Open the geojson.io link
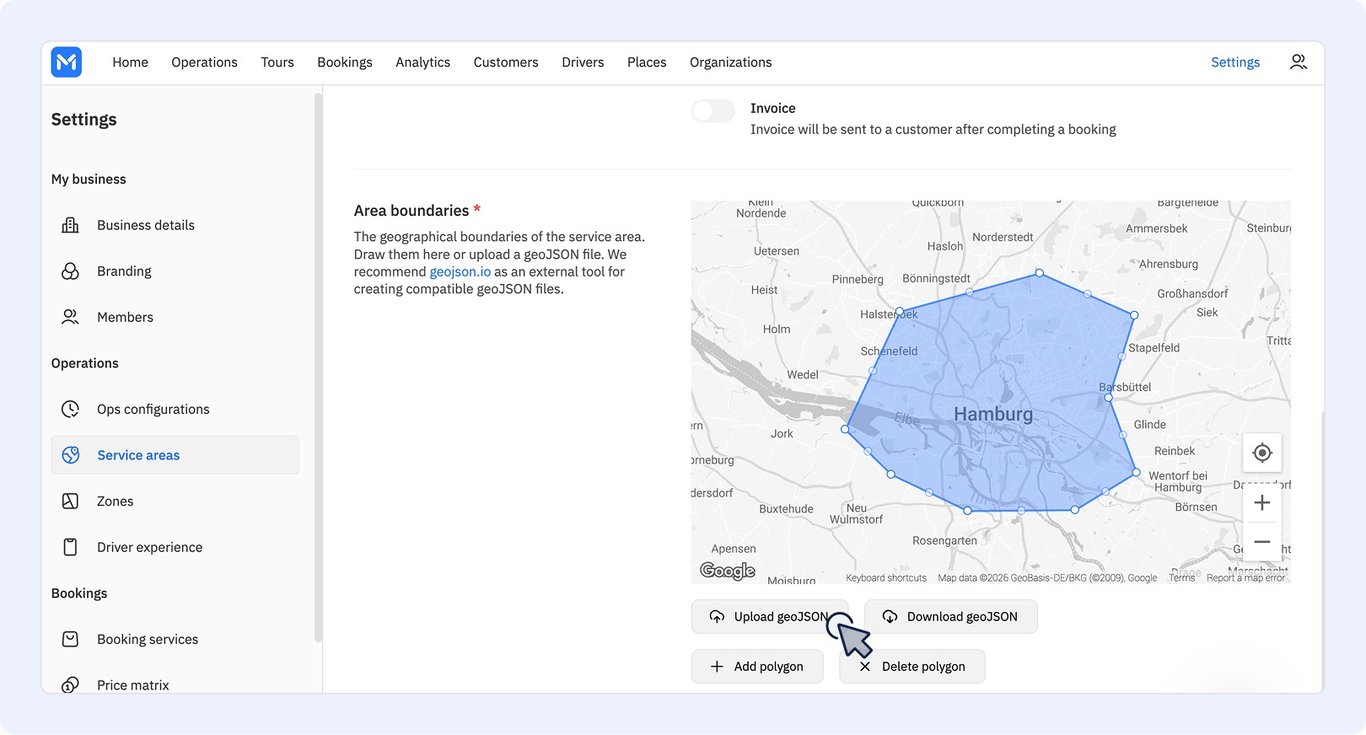Screen dimensions: 1366x735 tap(460, 271)
